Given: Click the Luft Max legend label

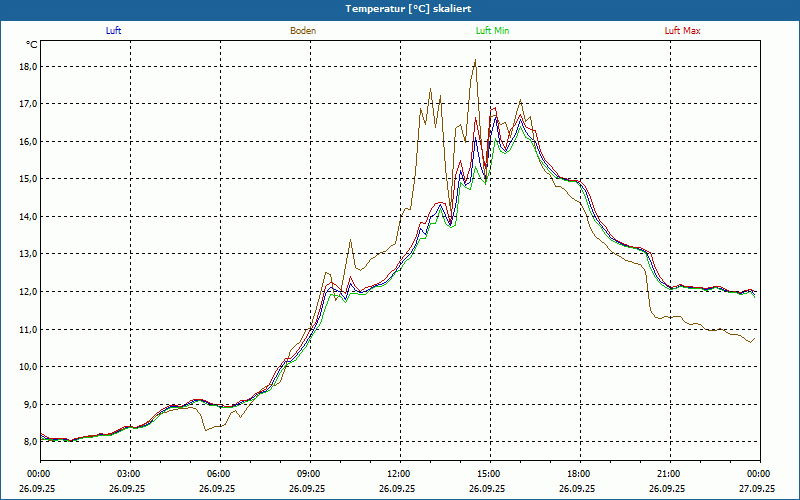Looking at the screenshot, I should [x=683, y=31].
